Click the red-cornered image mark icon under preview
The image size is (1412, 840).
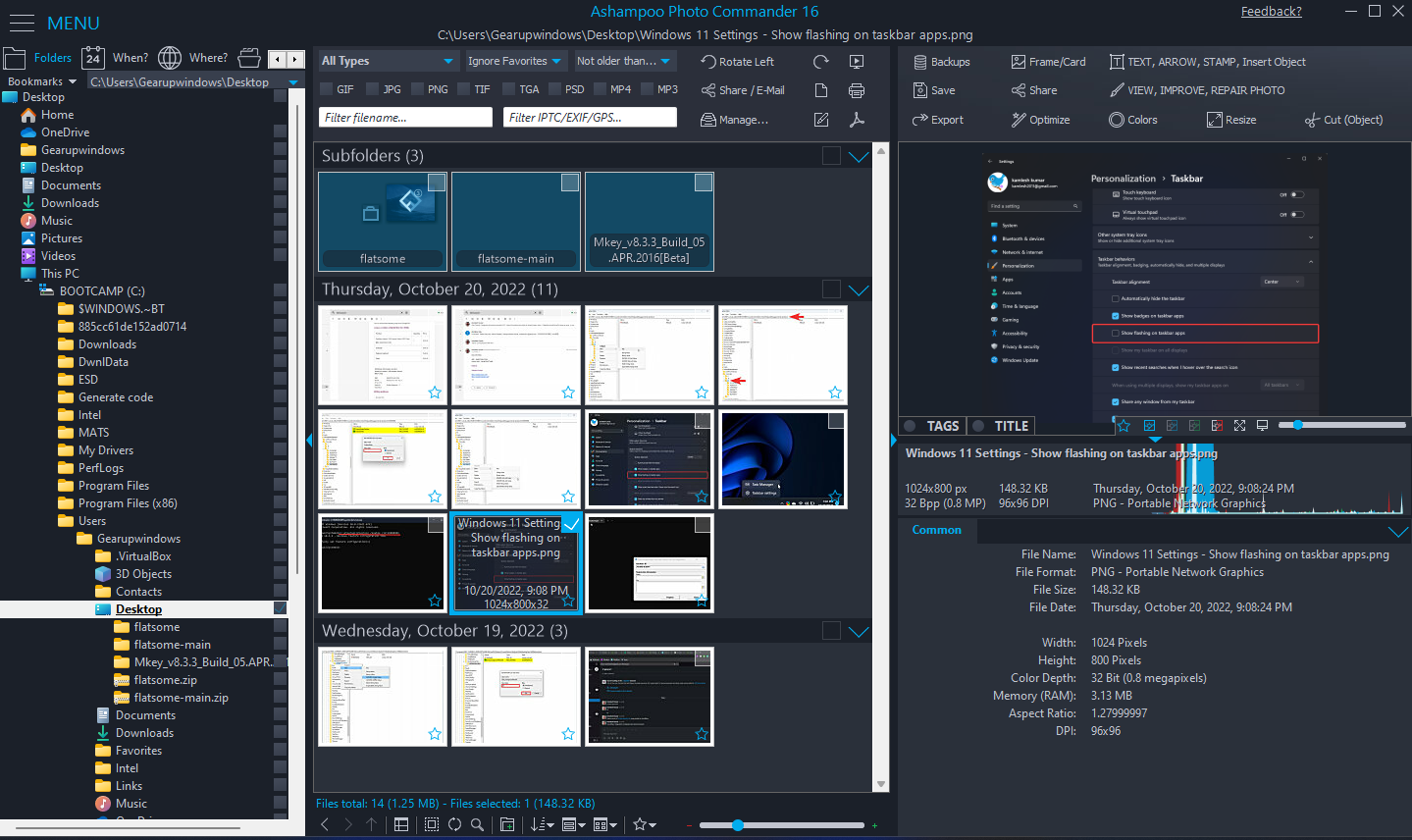click(x=1217, y=425)
